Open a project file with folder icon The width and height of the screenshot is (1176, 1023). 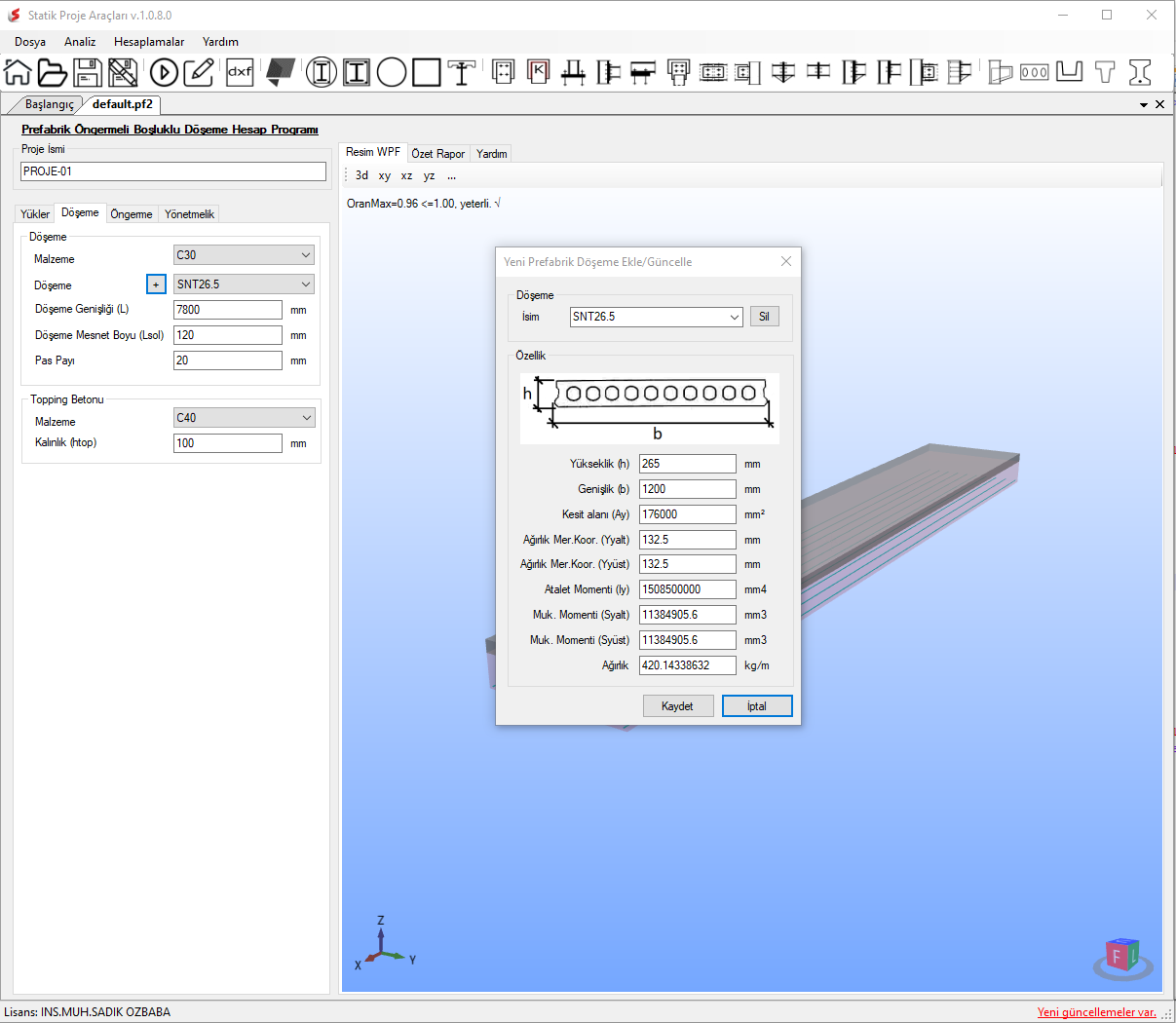point(52,72)
